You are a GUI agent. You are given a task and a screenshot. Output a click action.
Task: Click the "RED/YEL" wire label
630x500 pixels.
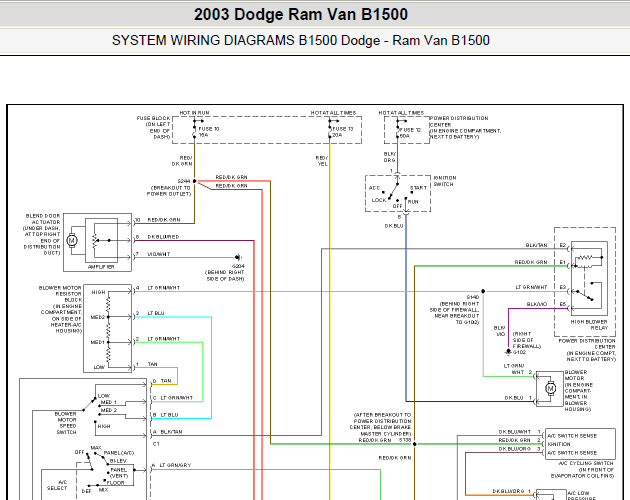pos(322,161)
